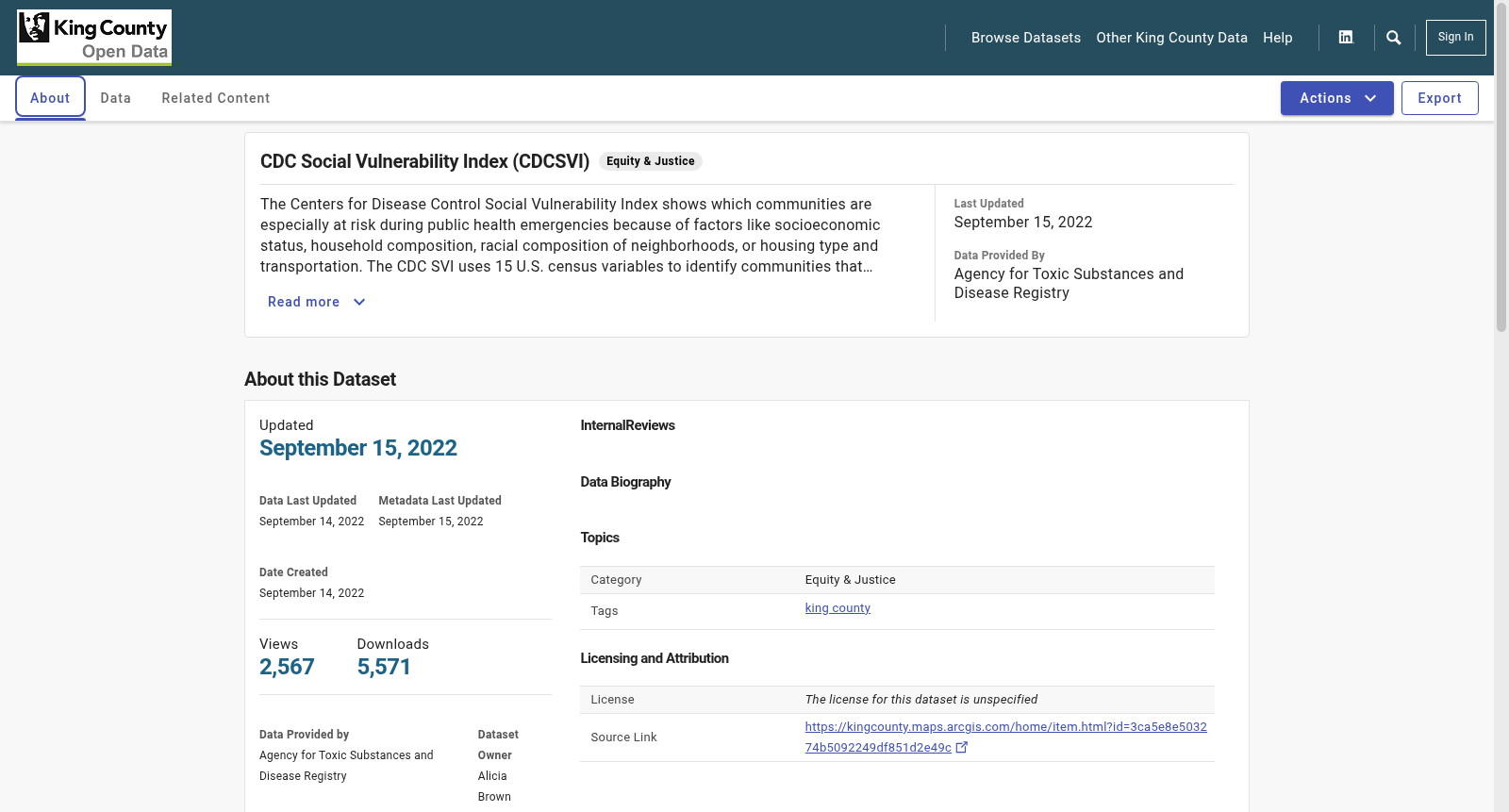Click the Sign In button

pos(1455,38)
